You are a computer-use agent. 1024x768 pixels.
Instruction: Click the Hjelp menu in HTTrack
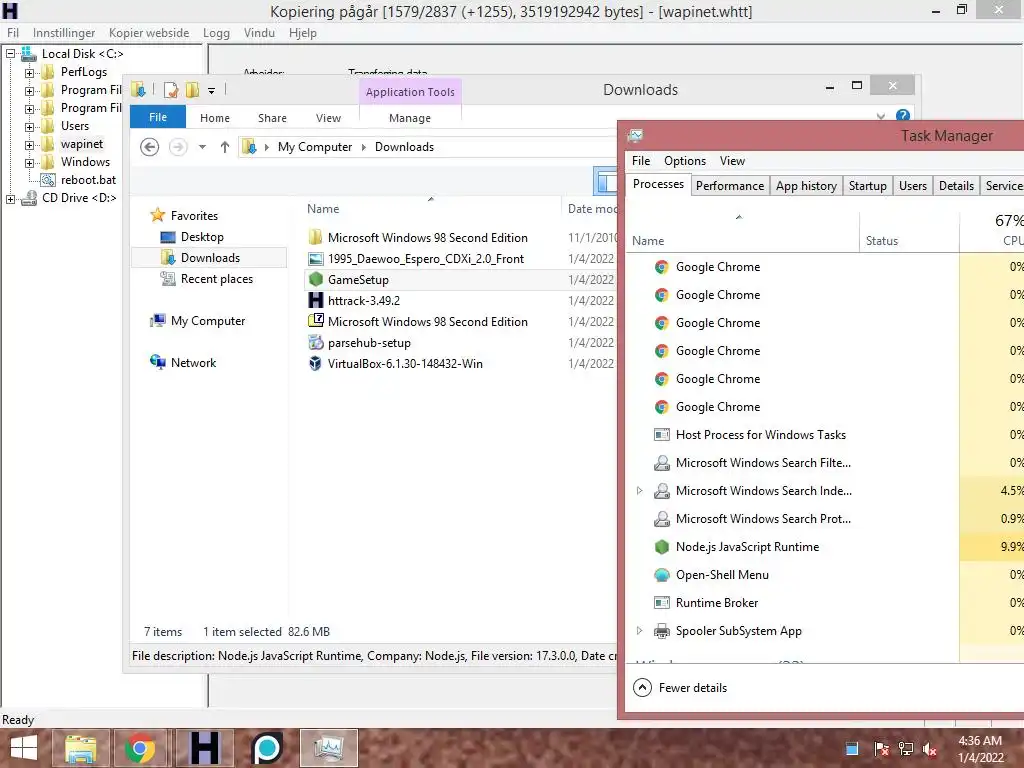(x=302, y=33)
